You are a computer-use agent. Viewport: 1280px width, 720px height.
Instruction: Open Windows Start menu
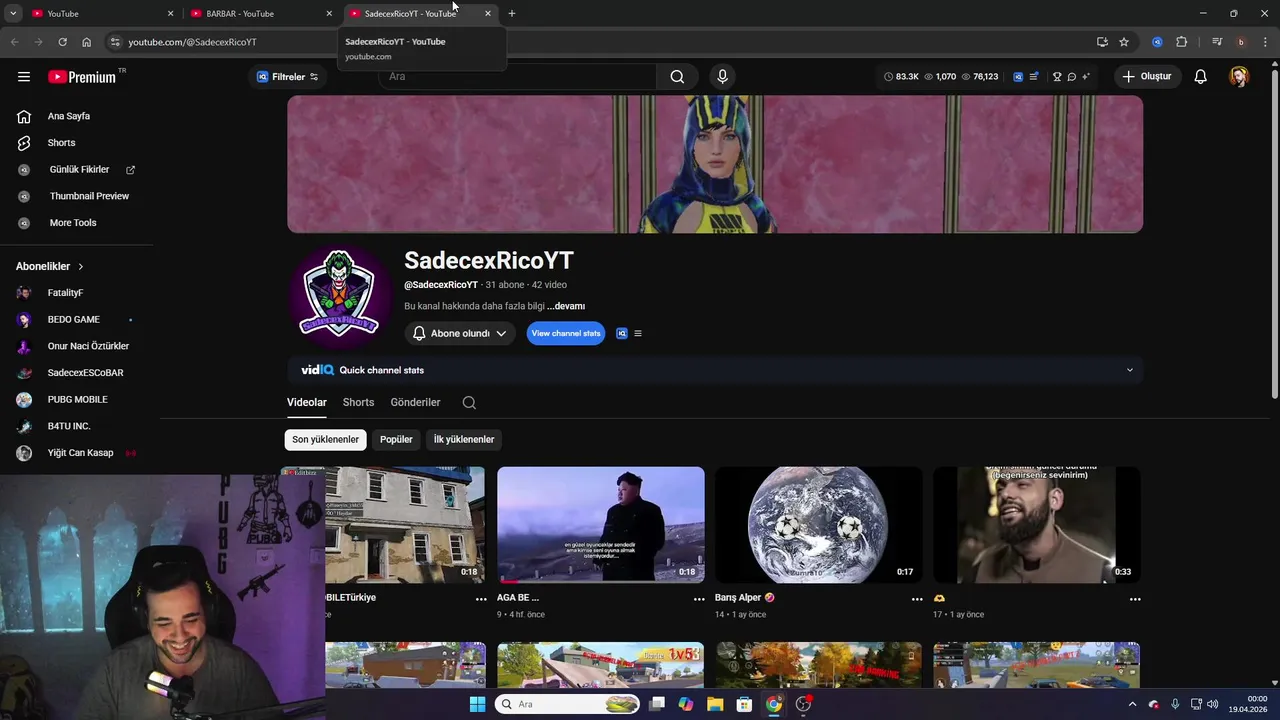coord(477,704)
